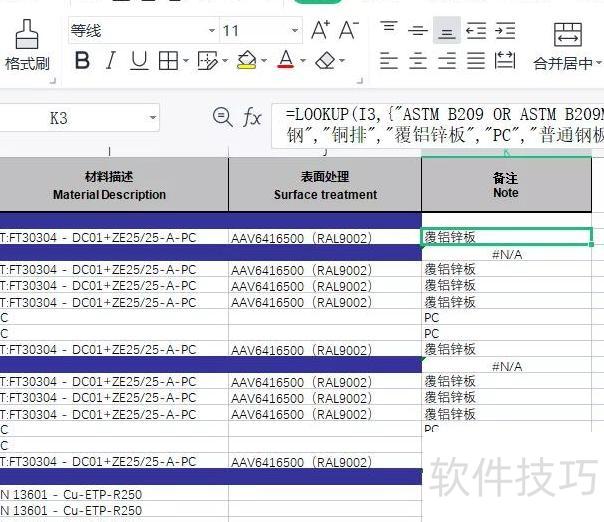This screenshot has height=522, width=604.
Task: Select the first #N/A error cell
Action: point(507,253)
